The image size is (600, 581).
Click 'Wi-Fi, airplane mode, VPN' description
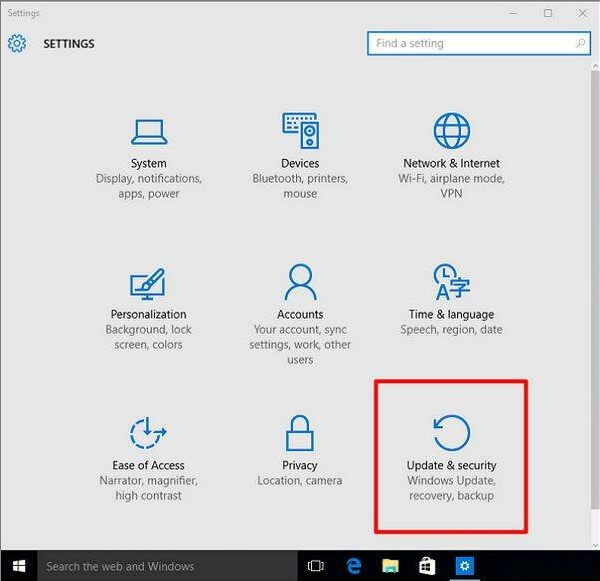(x=452, y=186)
